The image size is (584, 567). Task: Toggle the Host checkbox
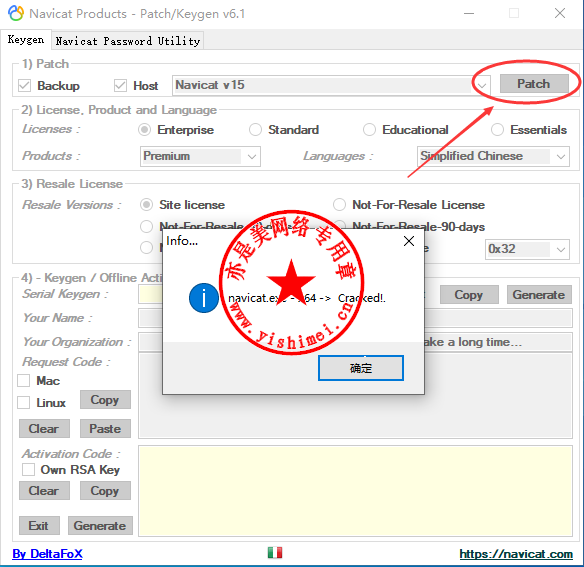[120, 85]
